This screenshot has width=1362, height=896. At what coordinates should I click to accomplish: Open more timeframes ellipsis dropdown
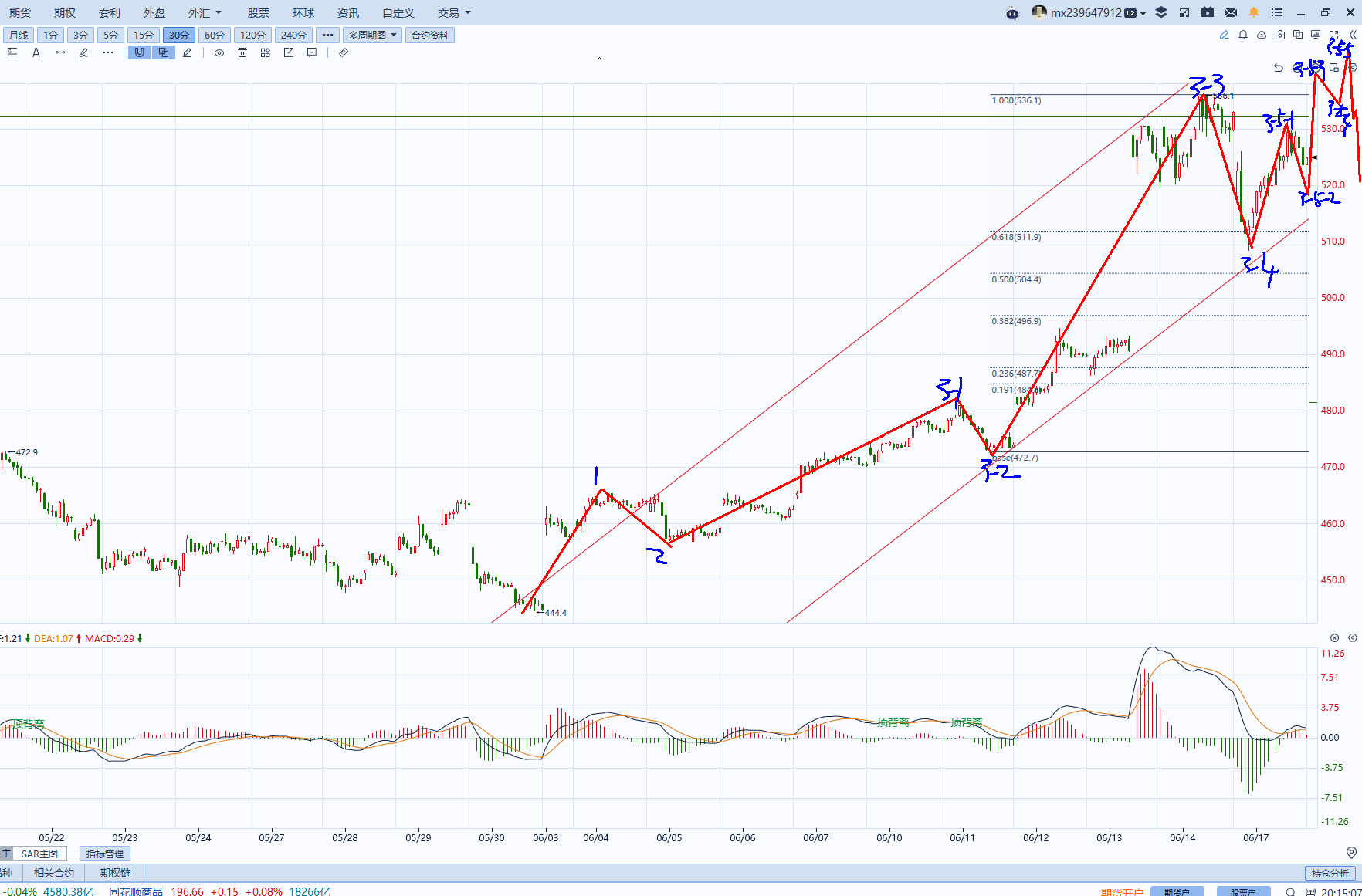(x=327, y=35)
